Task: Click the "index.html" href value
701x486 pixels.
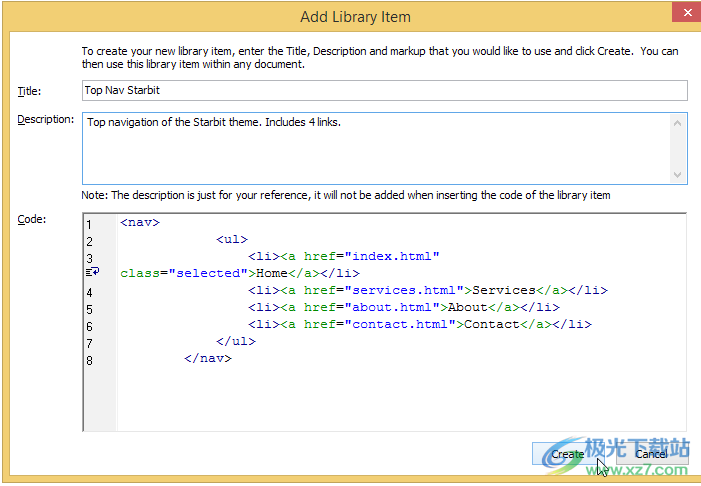Action: pos(392,256)
